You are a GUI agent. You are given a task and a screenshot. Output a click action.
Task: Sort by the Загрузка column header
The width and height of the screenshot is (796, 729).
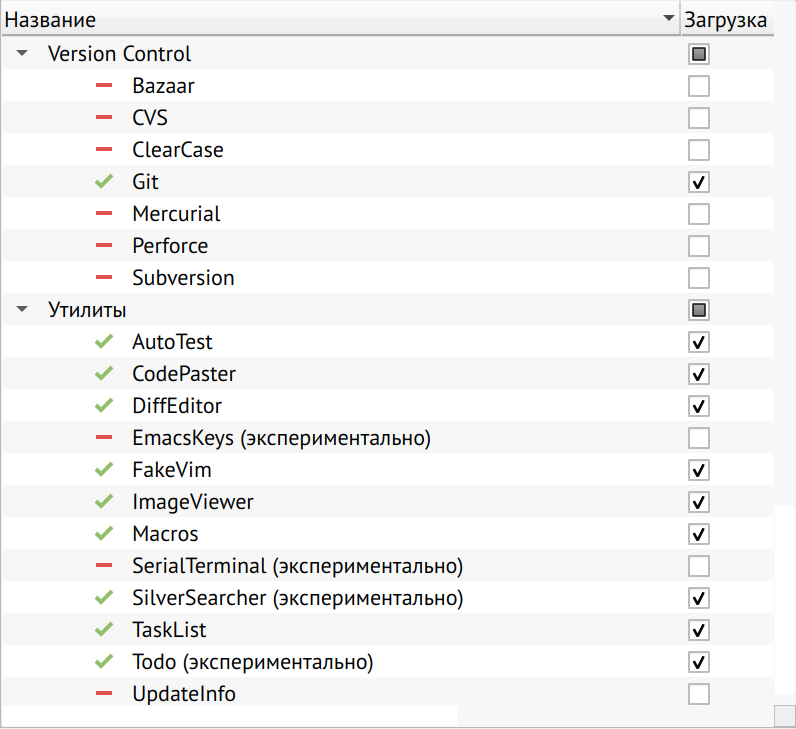[x=727, y=19]
